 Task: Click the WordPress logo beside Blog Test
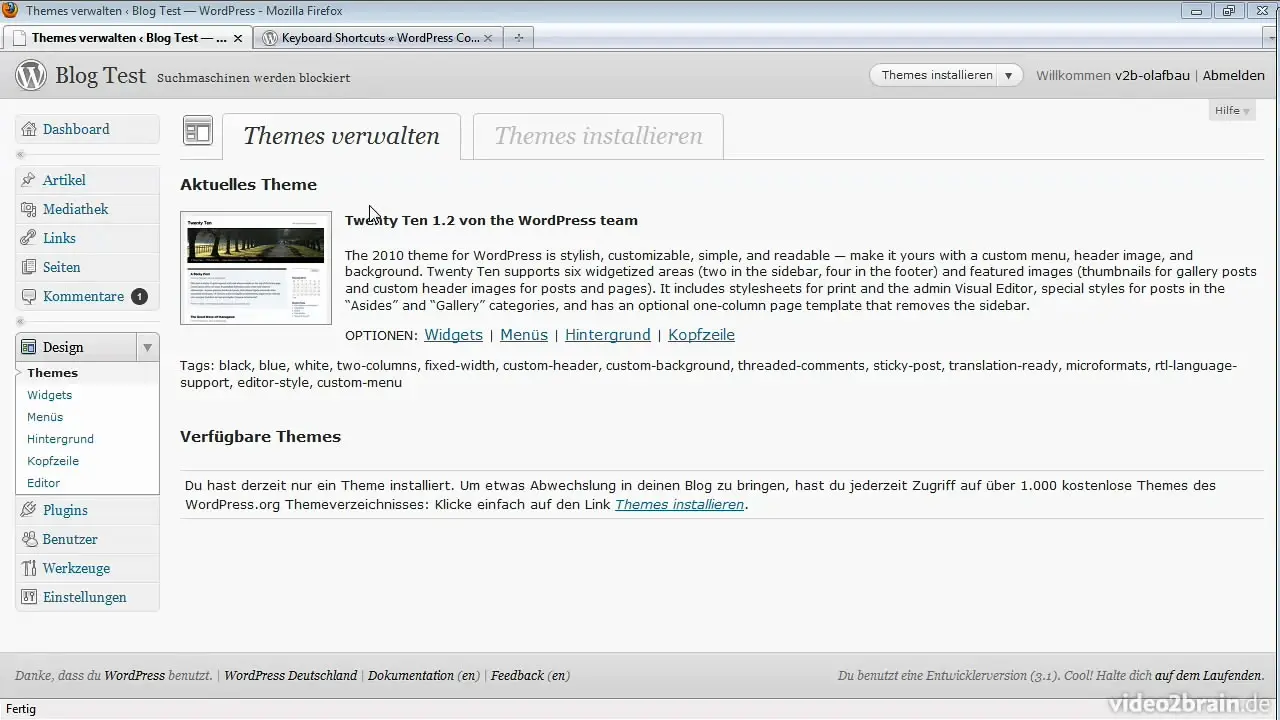click(31, 75)
